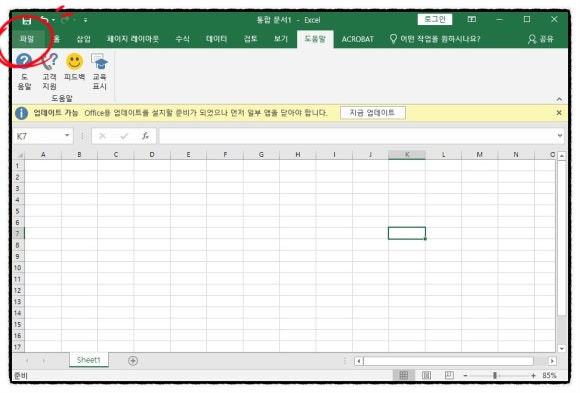Click the Insert Function fx icon
This screenshot has width=580, height=393.
145,136
